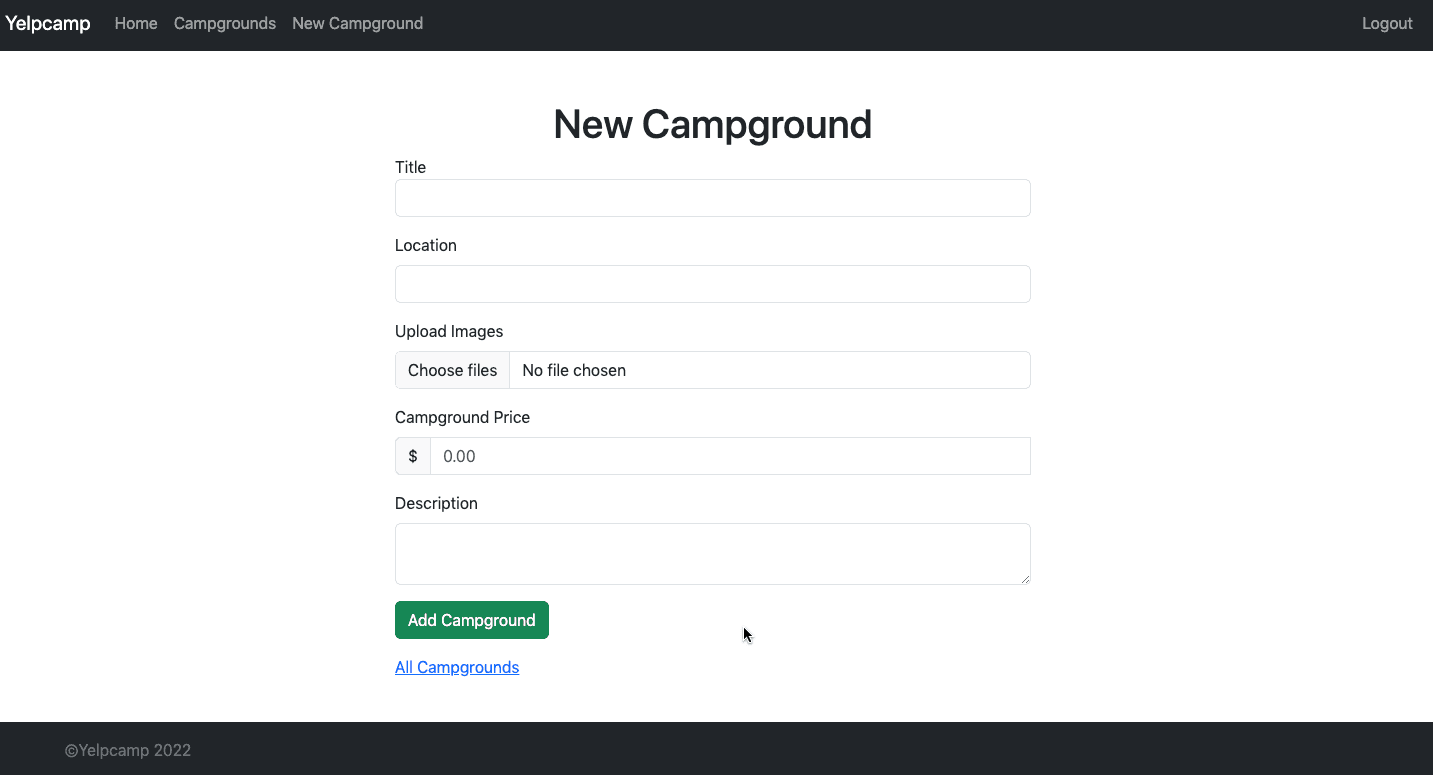Open Campgrounds from the navigation bar
Screen dimensions: 1433x775
[x=225, y=23]
